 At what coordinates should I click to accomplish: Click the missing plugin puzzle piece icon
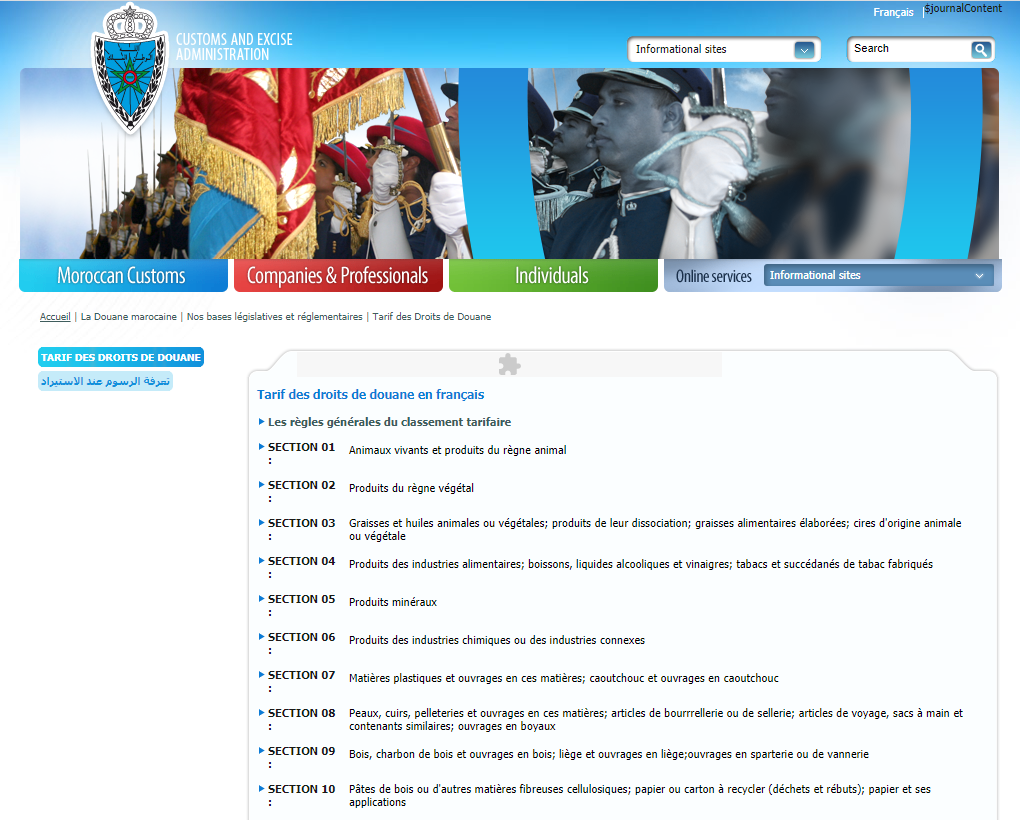509,364
